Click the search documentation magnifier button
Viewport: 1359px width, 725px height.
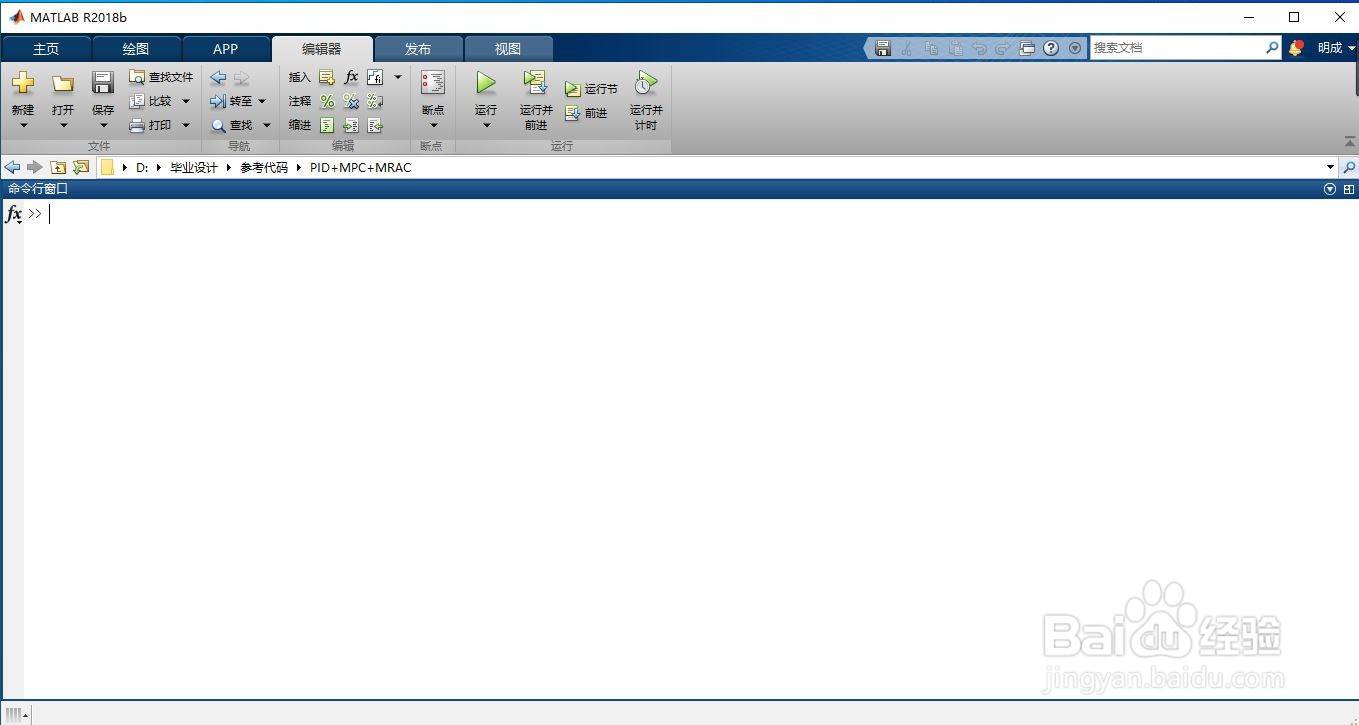(1272, 47)
